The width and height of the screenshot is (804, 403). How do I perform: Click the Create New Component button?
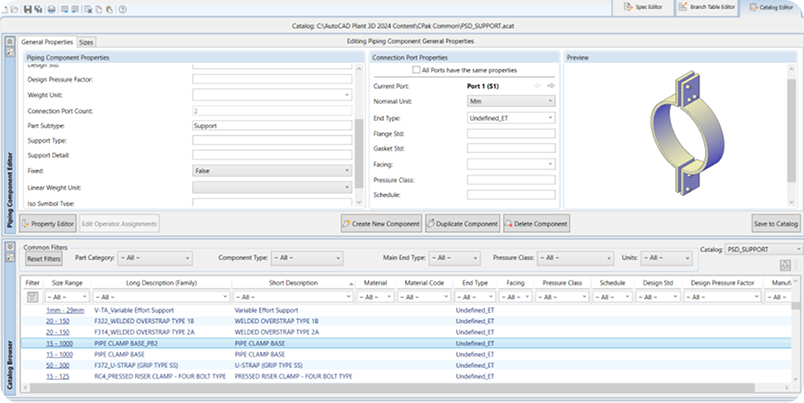(x=381, y=223)
